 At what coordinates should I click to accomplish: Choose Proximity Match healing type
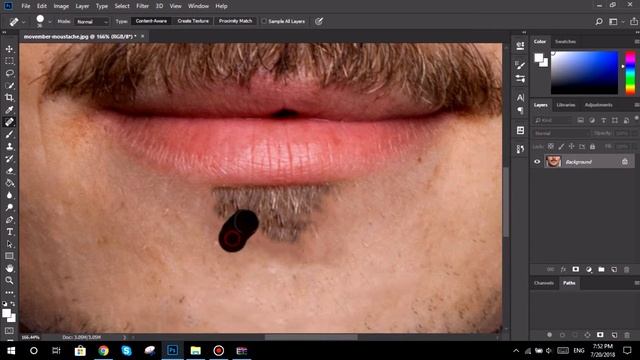coord(235,21)
